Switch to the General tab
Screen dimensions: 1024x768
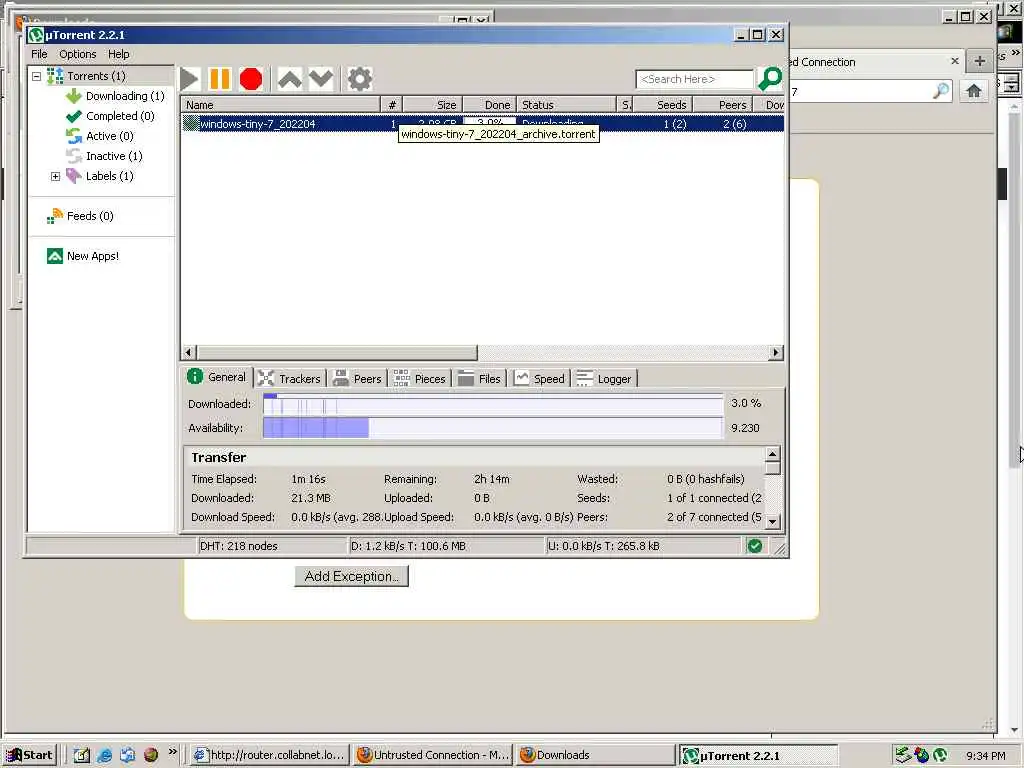click(x=216, y=377)
